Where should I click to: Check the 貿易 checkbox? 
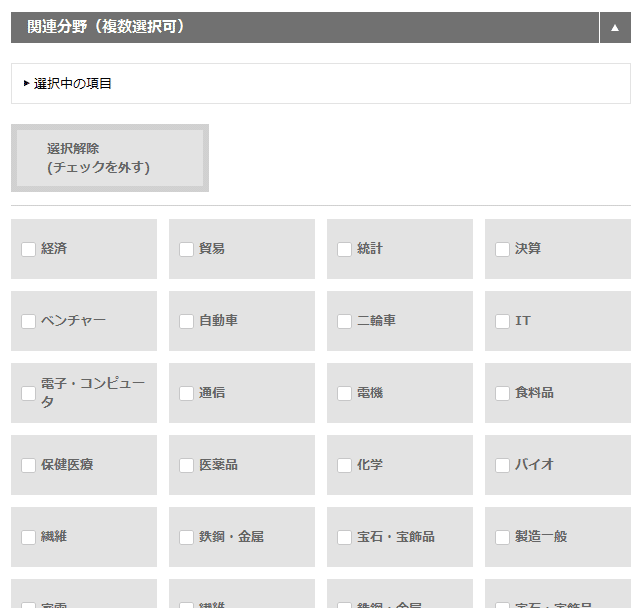(x=186, y=249)
